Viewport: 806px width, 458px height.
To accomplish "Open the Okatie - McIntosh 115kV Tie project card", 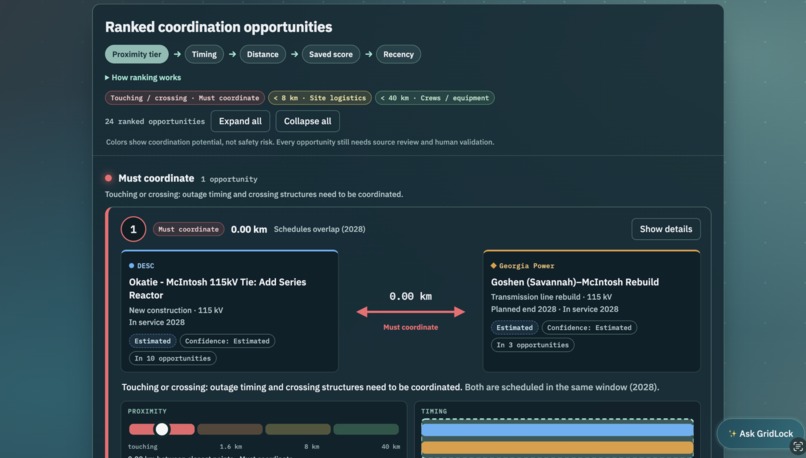I will pos(229,310).
